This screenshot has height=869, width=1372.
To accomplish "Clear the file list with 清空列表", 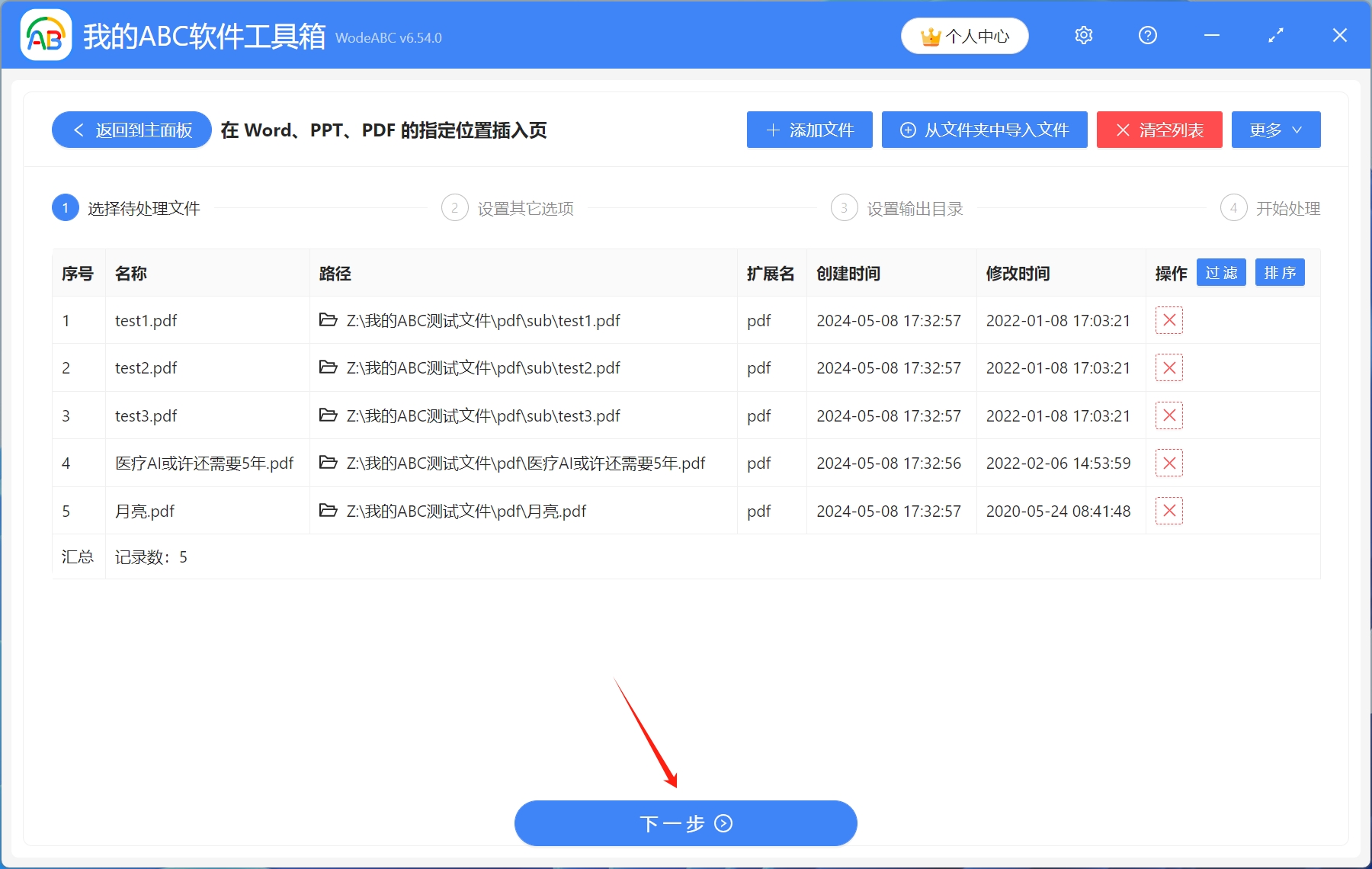I will click(1159, 130).
